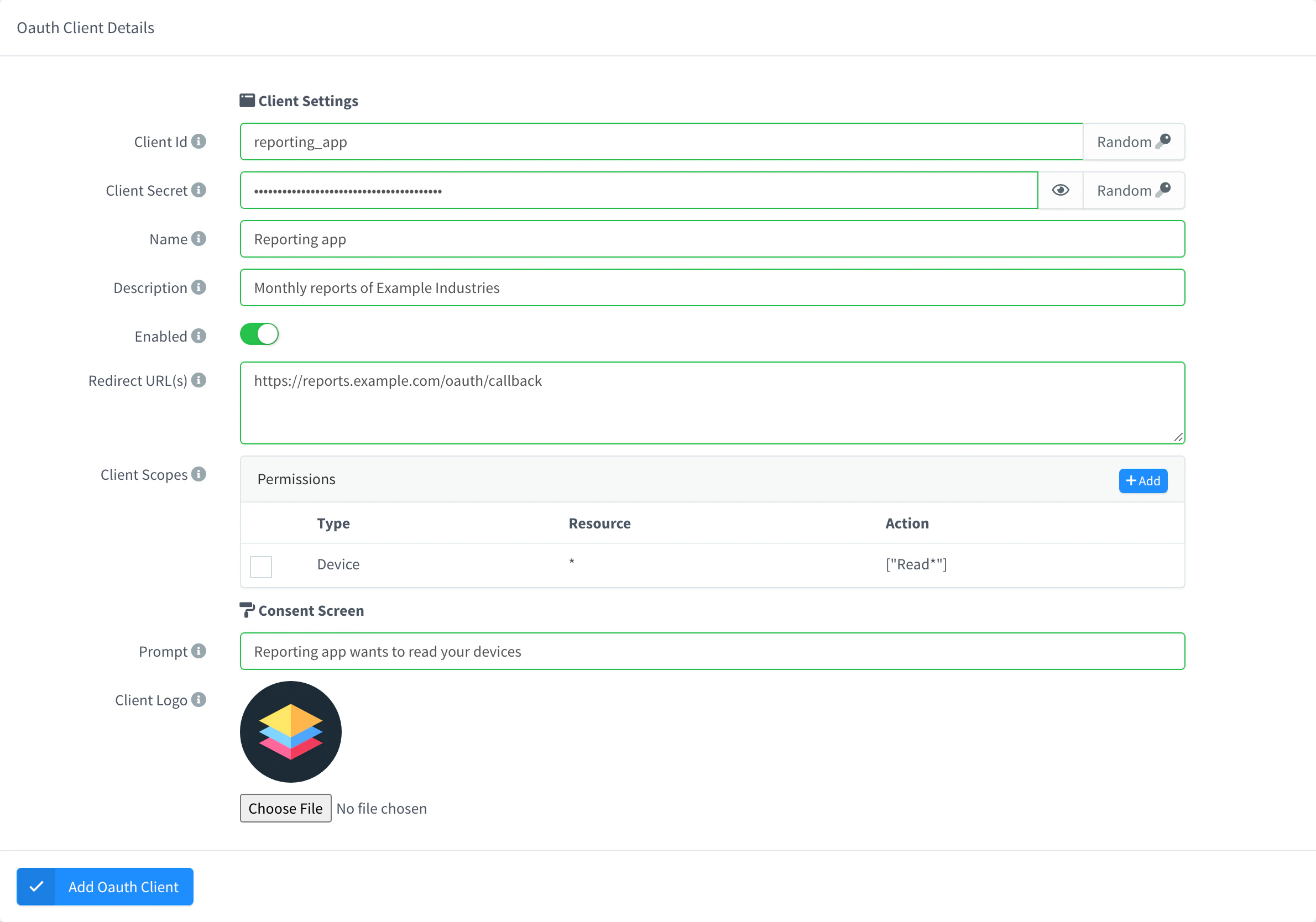1316x922 pixels.
Task: Click the ["Read*"] action cell
Action: pyautogui.click(x=916, y=564)
